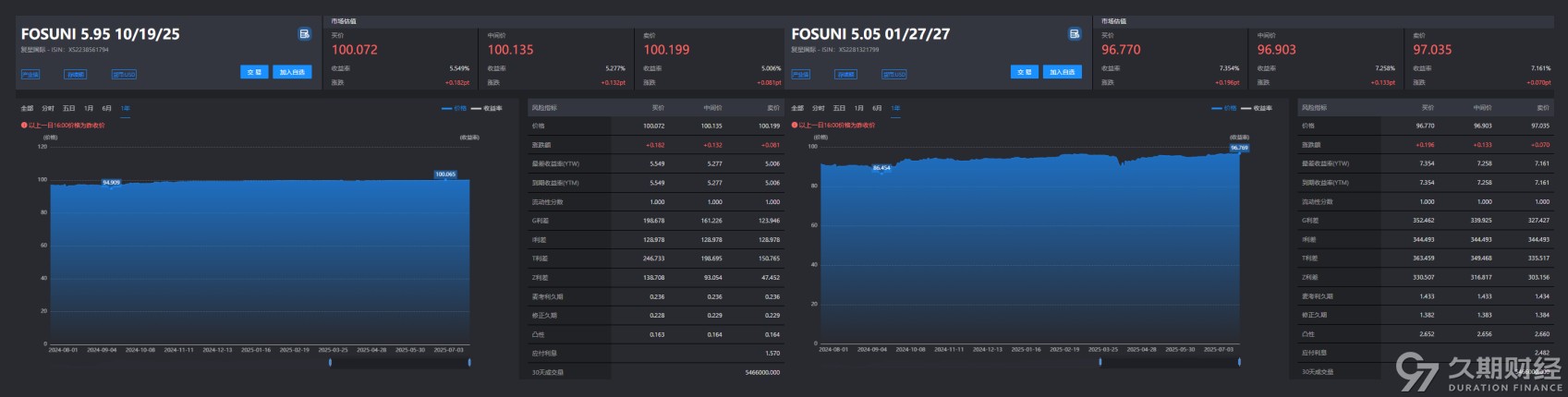Click 交易 button for FOSUNI 5.05 bond
This screenshot has height=397, width=1568.
[x=1025, y=72]
